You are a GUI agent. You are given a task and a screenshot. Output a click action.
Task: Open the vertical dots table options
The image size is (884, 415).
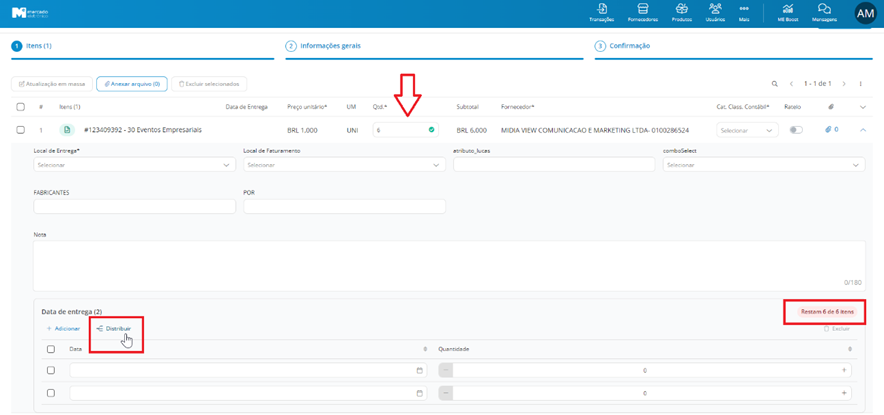tap(861, 83)
